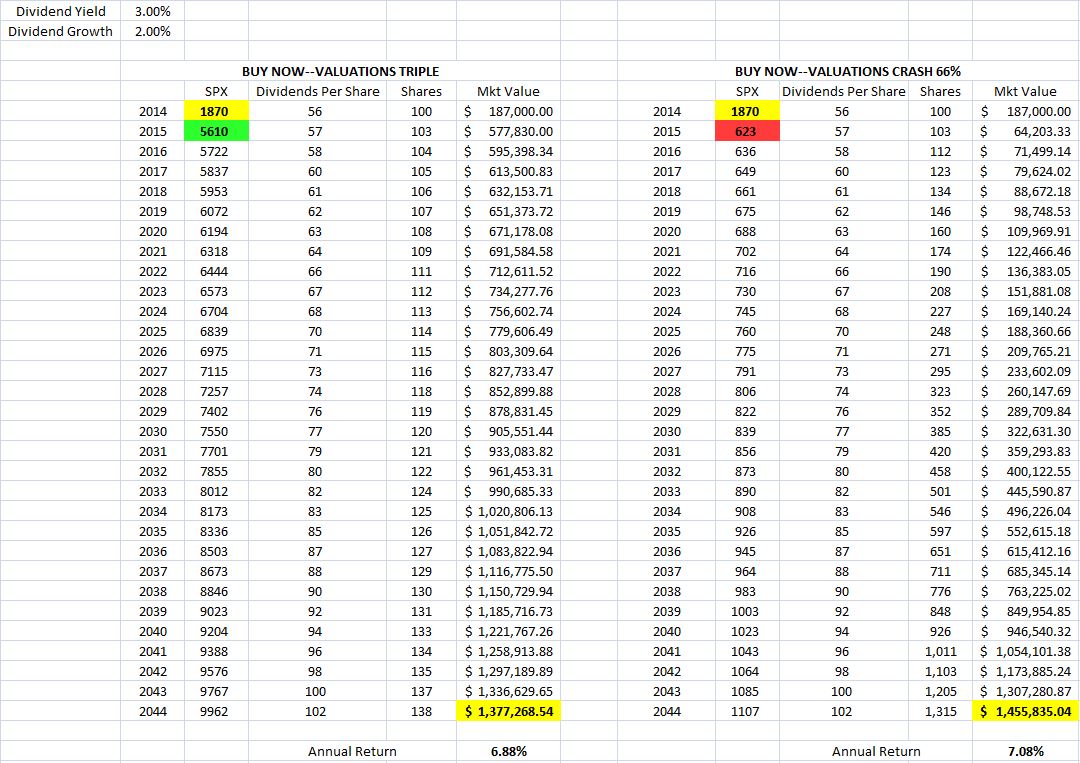Select the BUY NOW--VALUATIONS CRASH 66% heading

(x=847, y=72)
